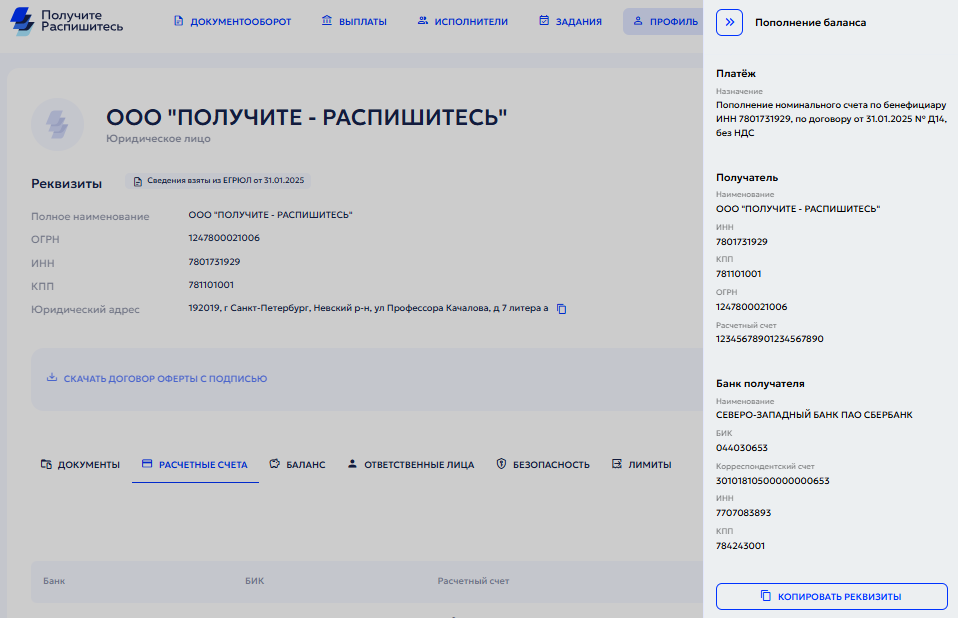
Task: Switch to the Документы tab
Action: [x=80, y=465]
